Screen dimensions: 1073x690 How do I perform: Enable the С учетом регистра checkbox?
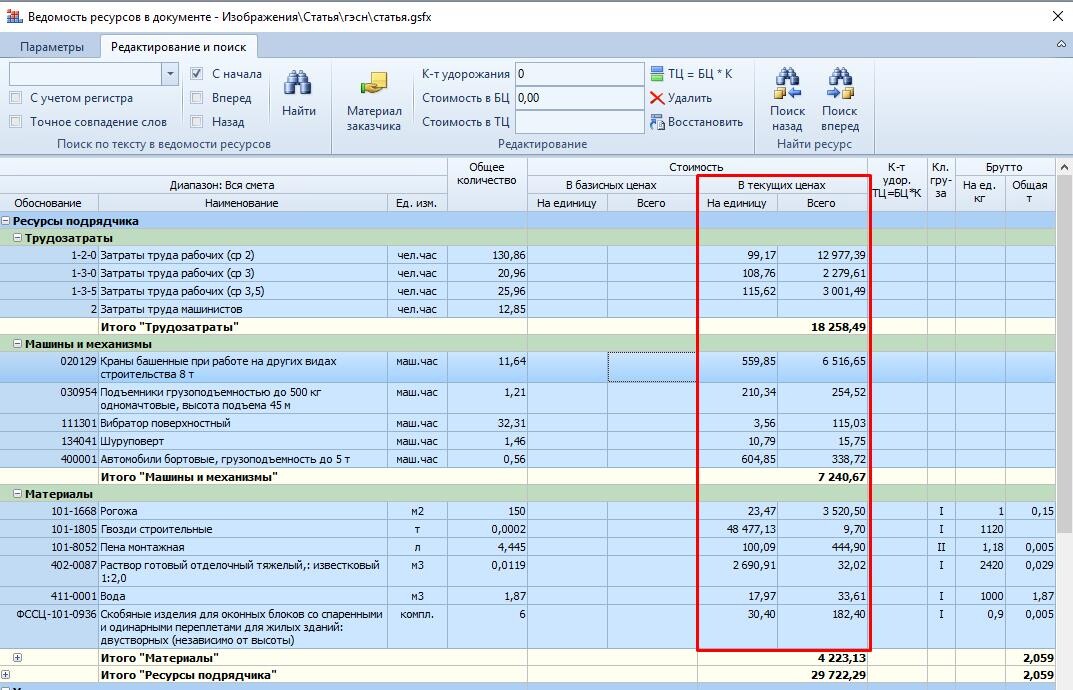click(16, 98)
